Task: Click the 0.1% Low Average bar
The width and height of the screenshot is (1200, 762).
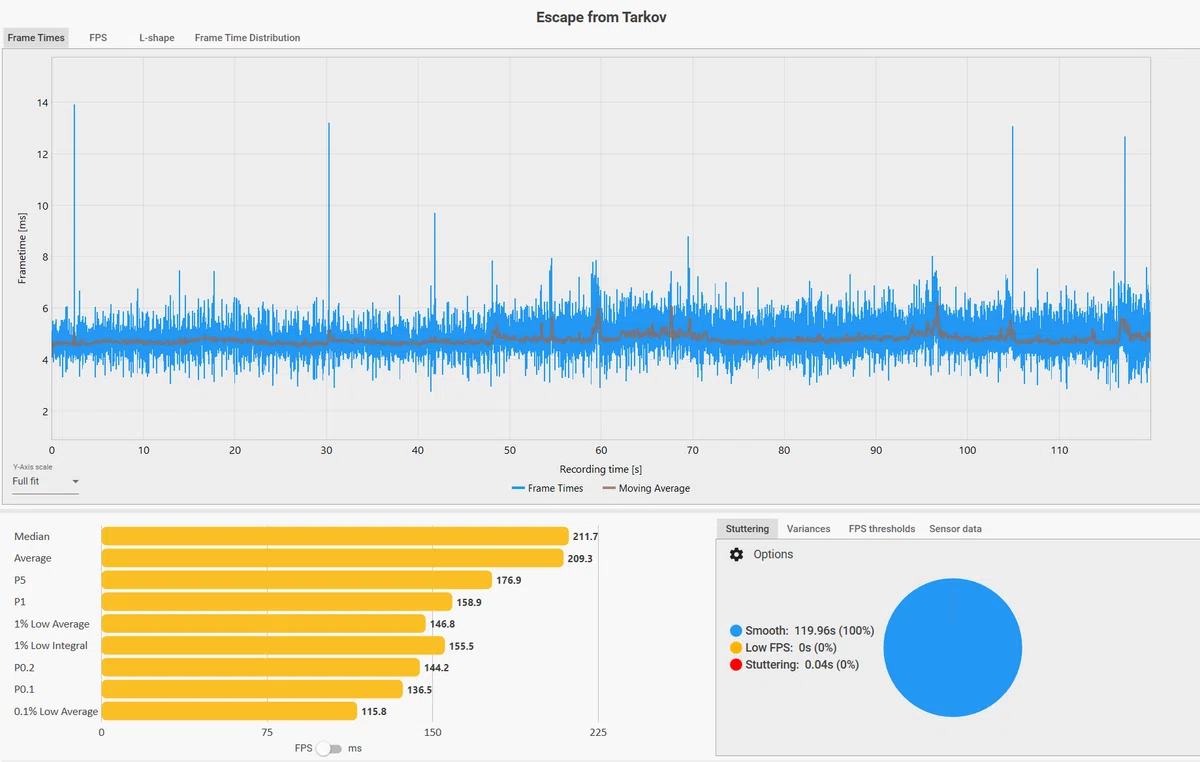Action: coord(229,711)
